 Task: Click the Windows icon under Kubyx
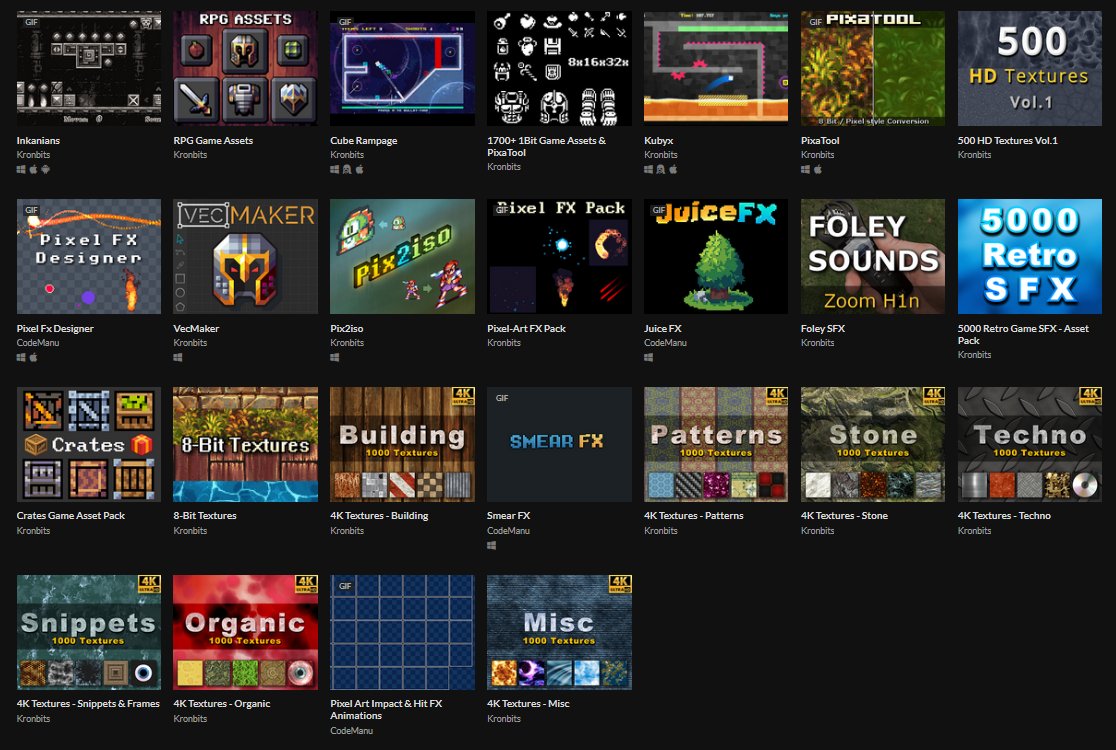coord(648,169)
